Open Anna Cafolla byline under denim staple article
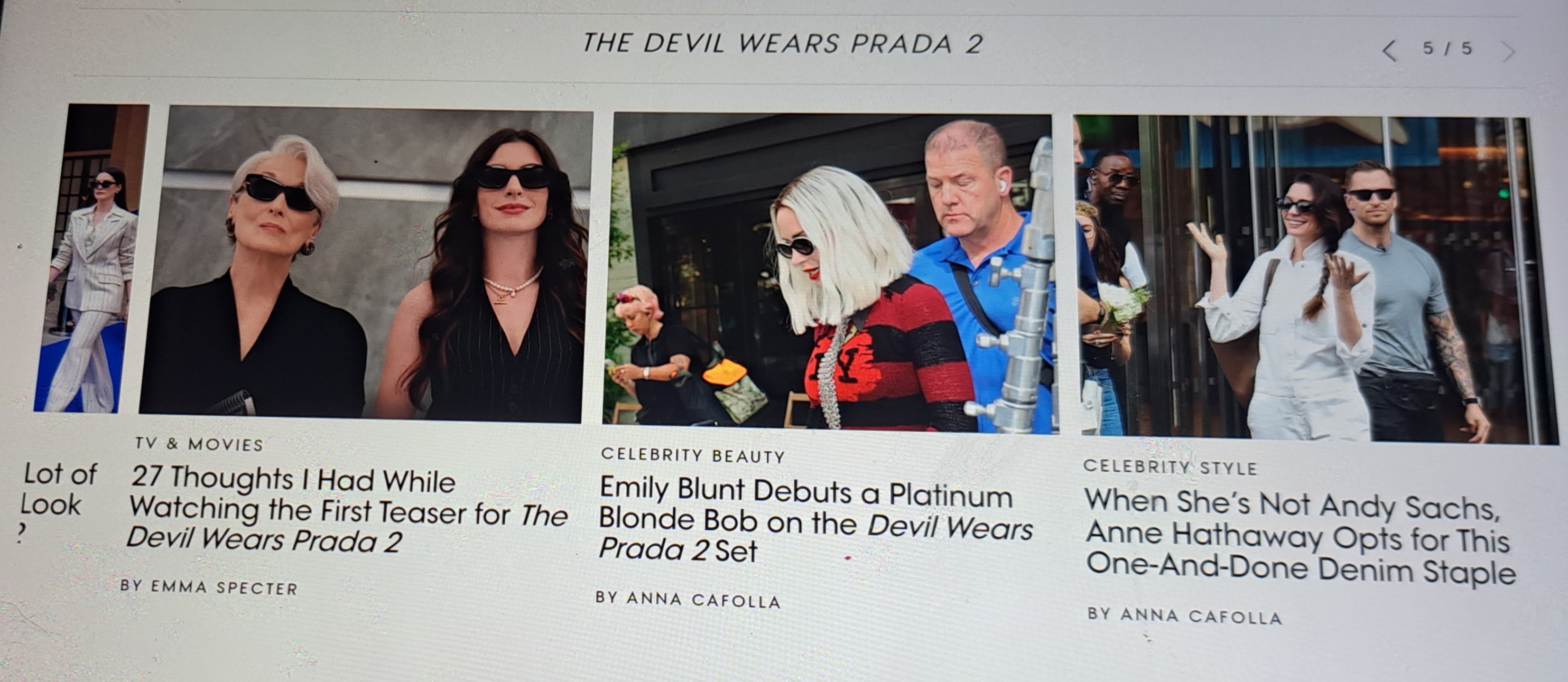Screen dimensions: 1568x682 [x=1184, y=615]
